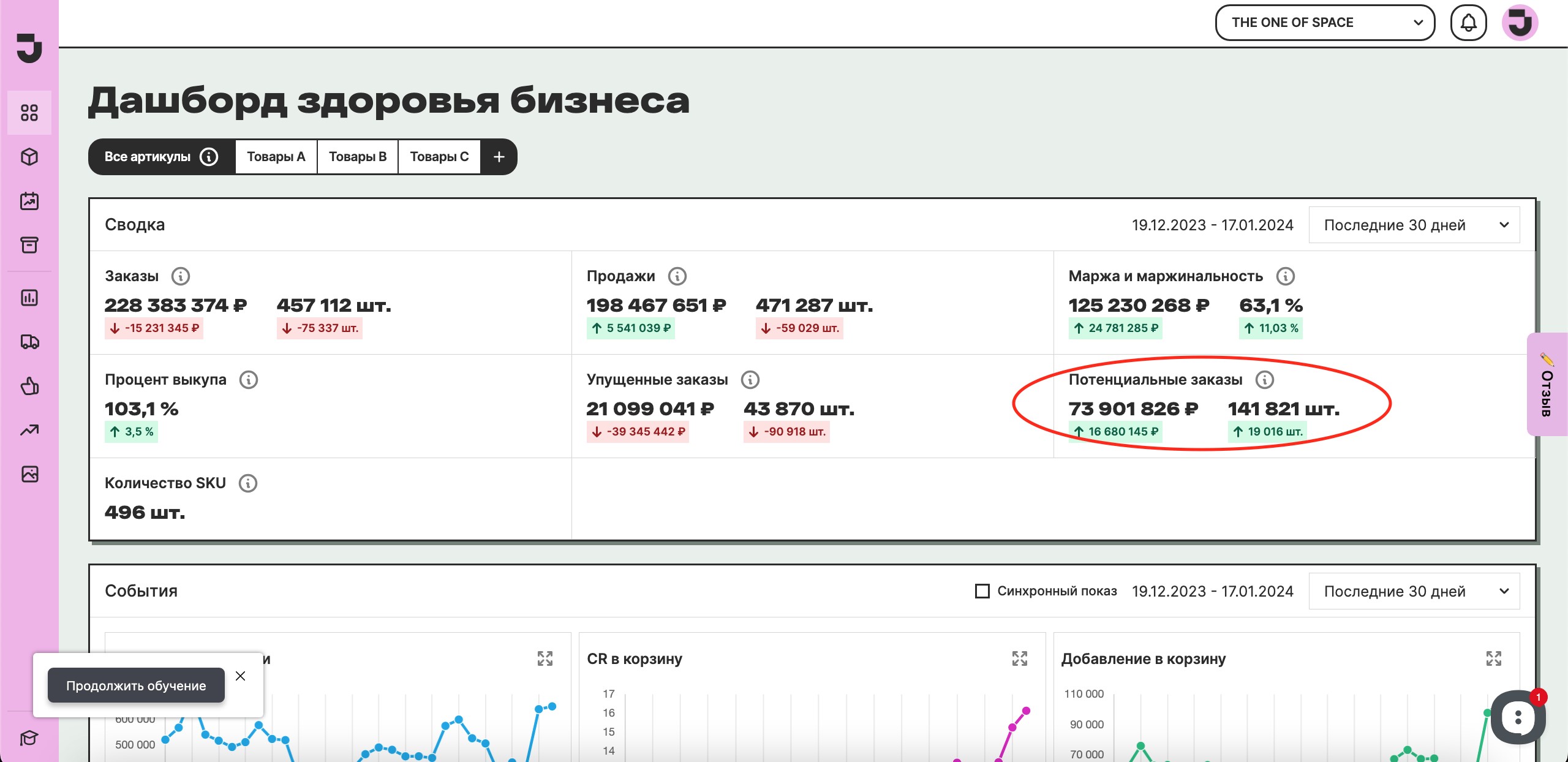
Task: Open the support chat bubble
Action: 1518,717
